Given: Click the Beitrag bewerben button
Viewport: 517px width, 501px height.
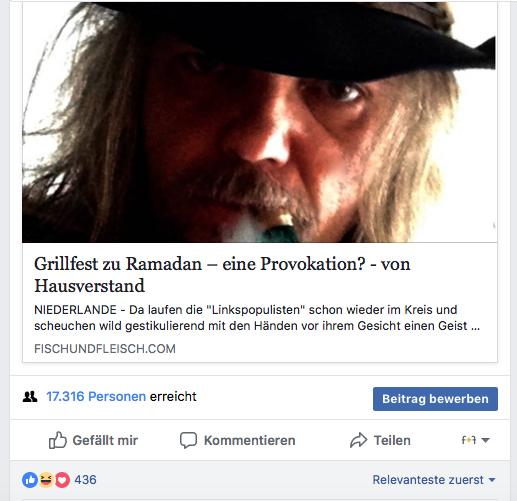Looking at the screenshot, I should click(435, 399).
